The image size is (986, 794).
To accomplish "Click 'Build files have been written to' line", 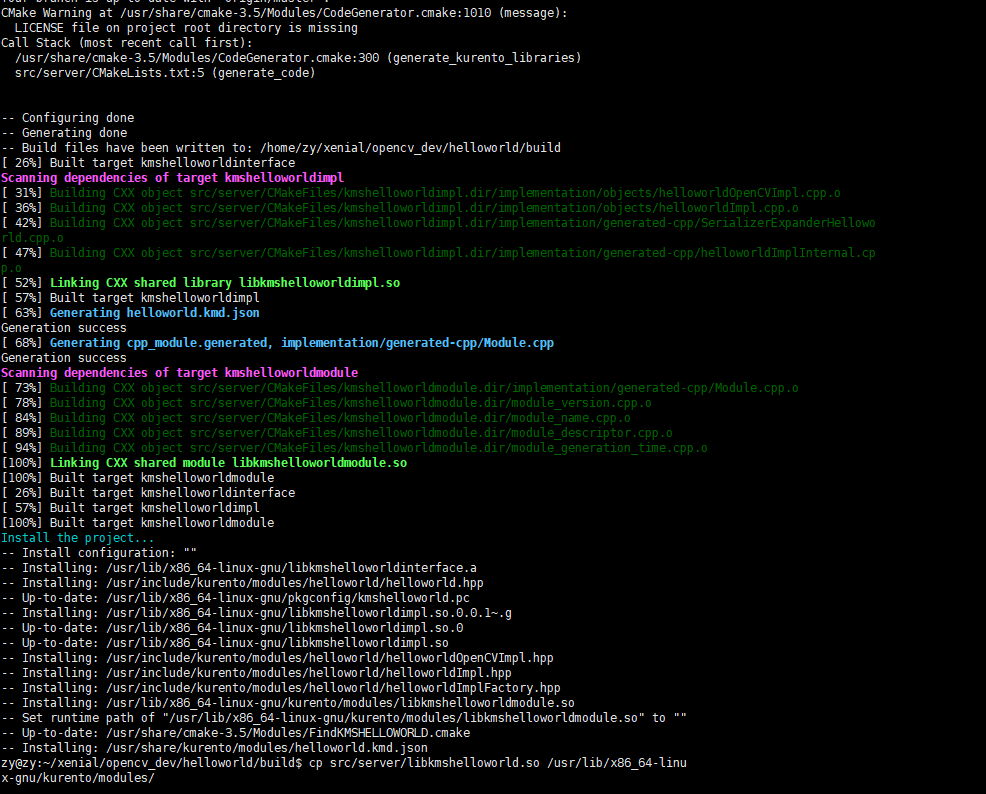I will pyautogui.click(x=281, y=148).
